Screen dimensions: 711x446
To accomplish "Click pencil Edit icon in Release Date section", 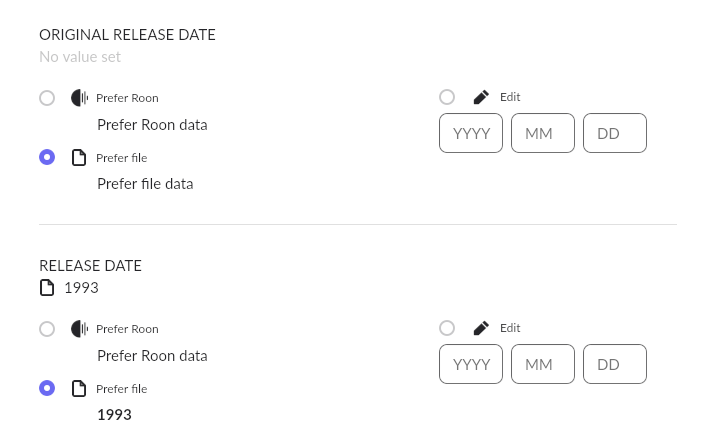I will tap(481, 328).
